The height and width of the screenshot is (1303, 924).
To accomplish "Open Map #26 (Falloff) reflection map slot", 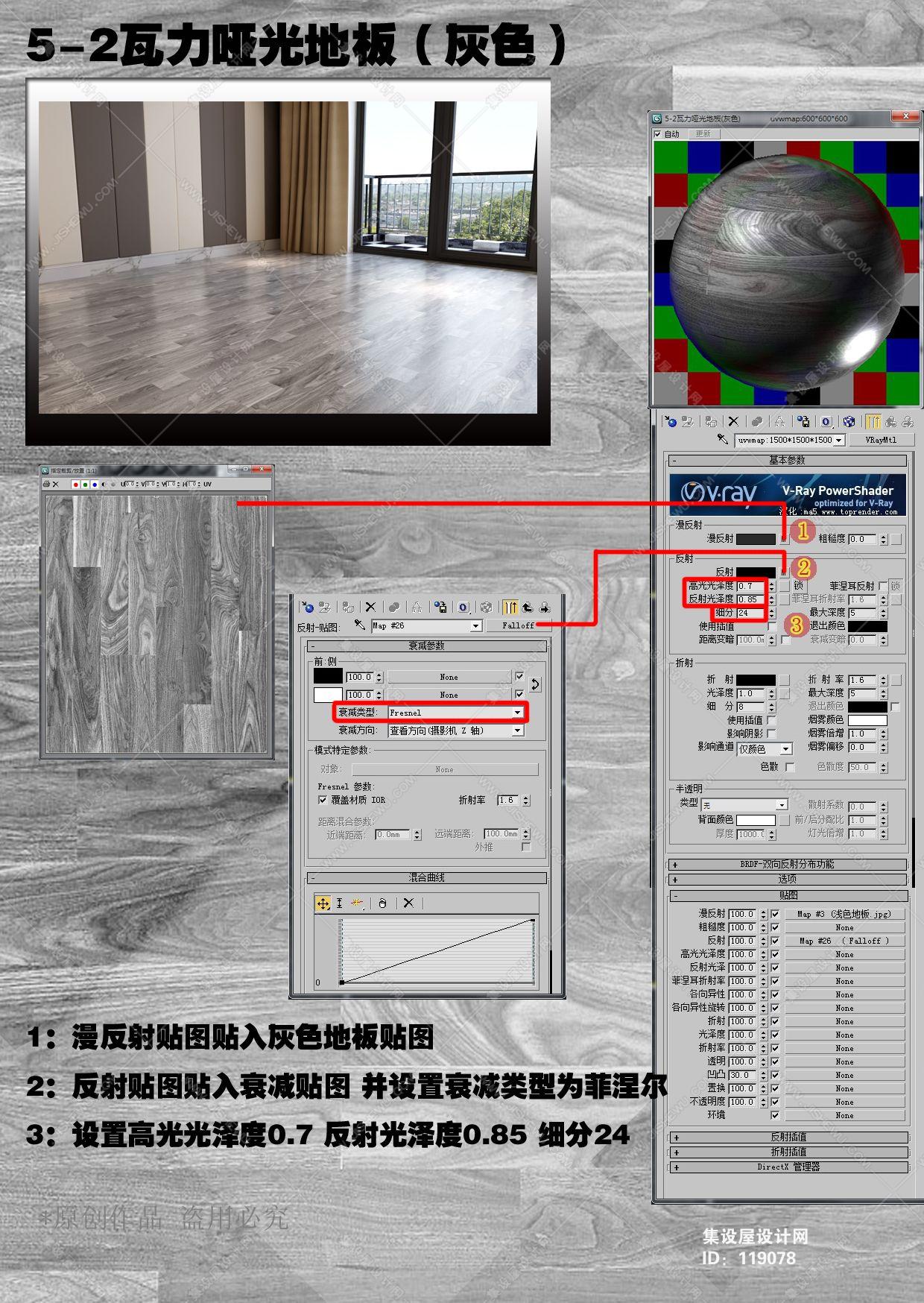I will pos(844,941).
